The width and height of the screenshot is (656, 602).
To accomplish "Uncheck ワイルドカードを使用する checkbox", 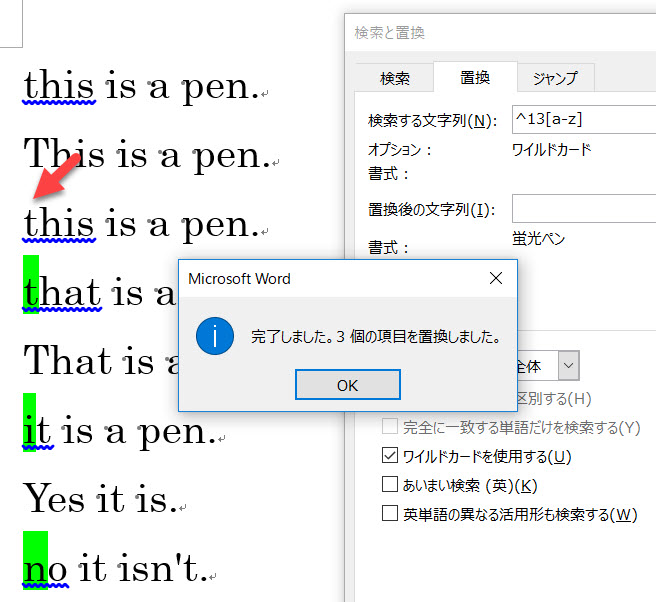I will click(x=390, y=457).
